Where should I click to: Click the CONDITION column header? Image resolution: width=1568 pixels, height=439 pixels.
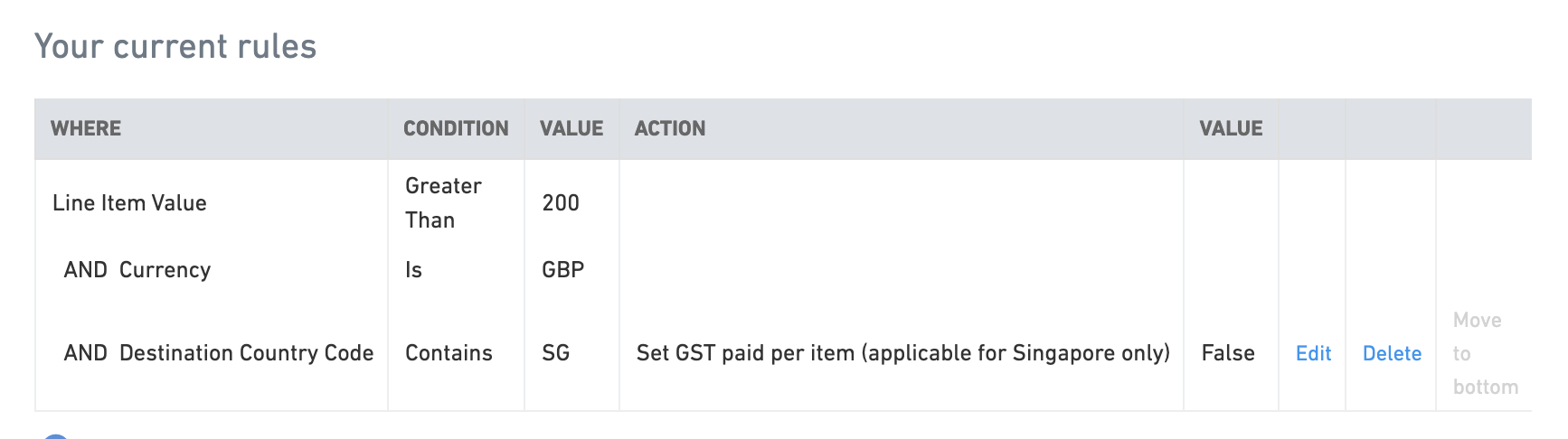456,128
